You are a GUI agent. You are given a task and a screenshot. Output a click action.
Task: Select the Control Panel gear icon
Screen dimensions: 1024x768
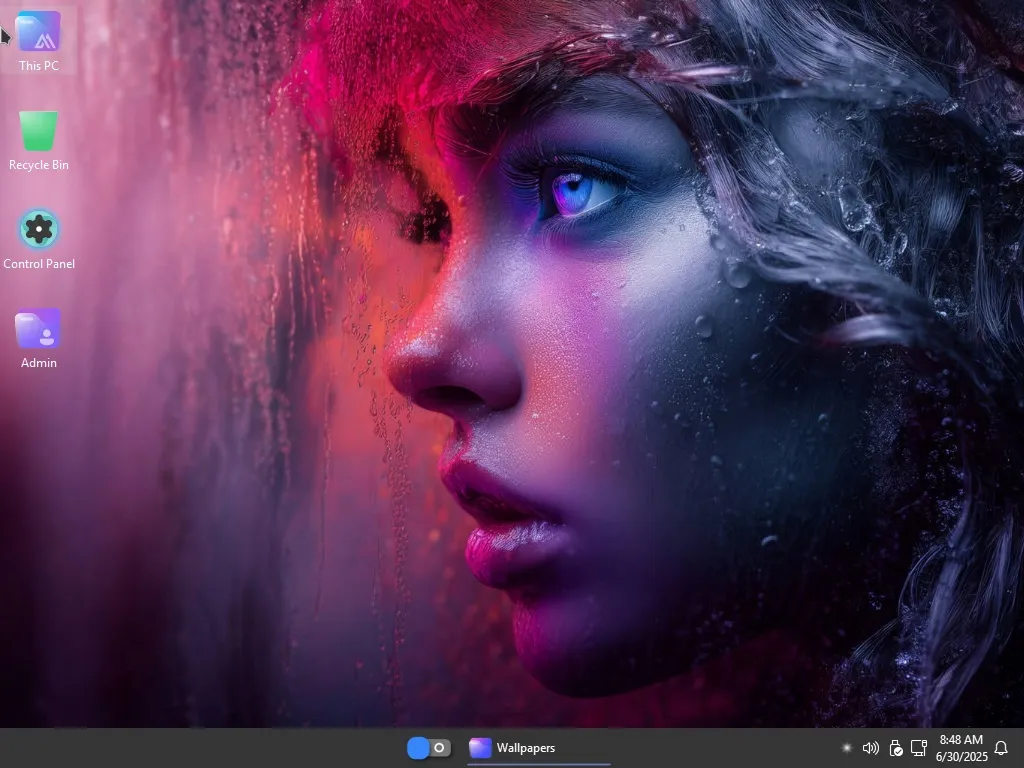point(39,229)
